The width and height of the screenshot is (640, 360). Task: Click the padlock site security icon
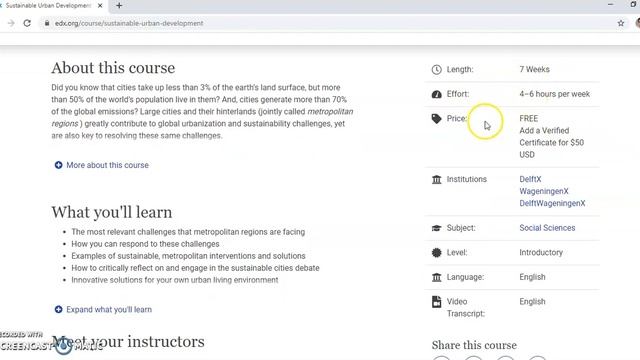[x=47, y=23]
